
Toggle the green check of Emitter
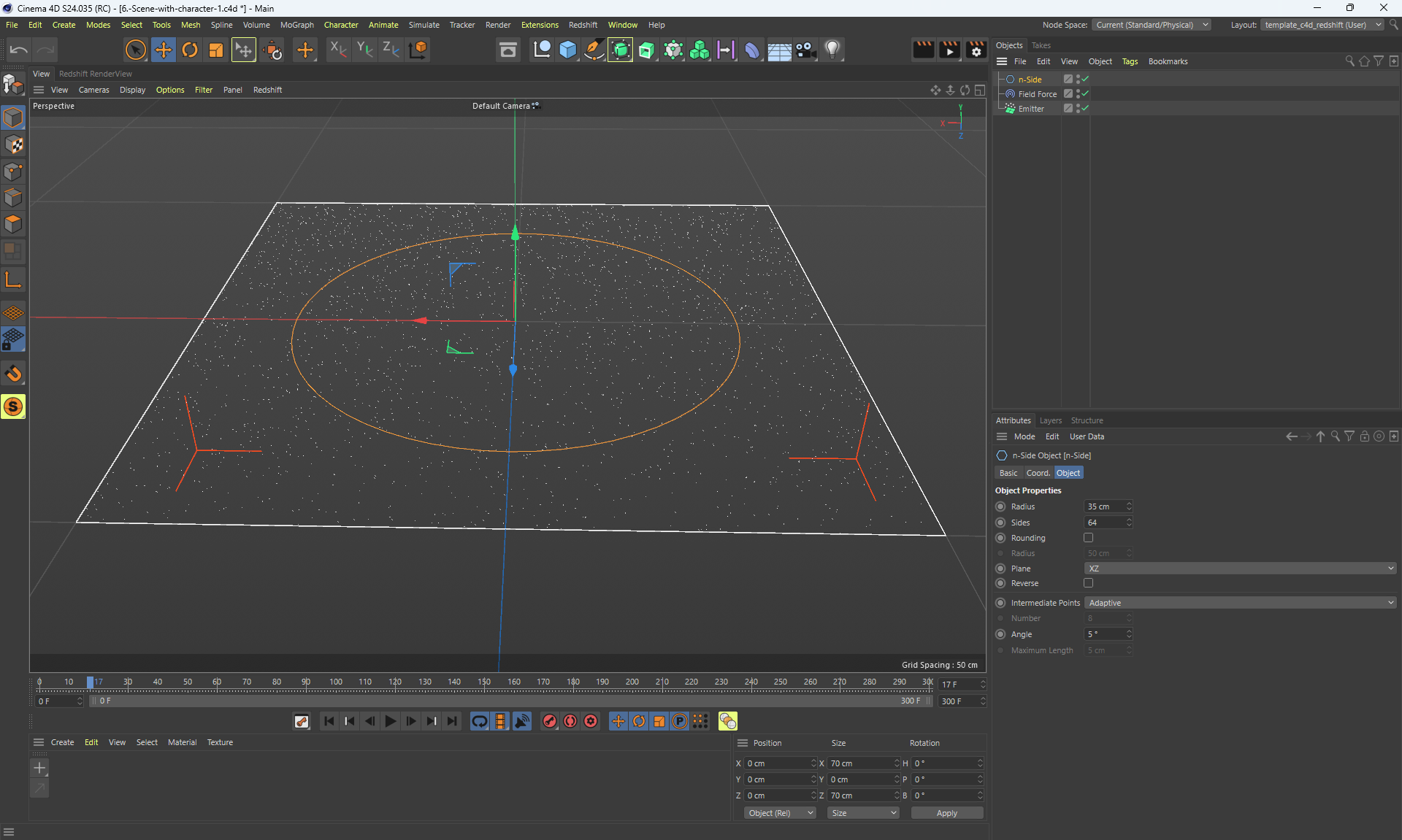(x=1085, y=108)
